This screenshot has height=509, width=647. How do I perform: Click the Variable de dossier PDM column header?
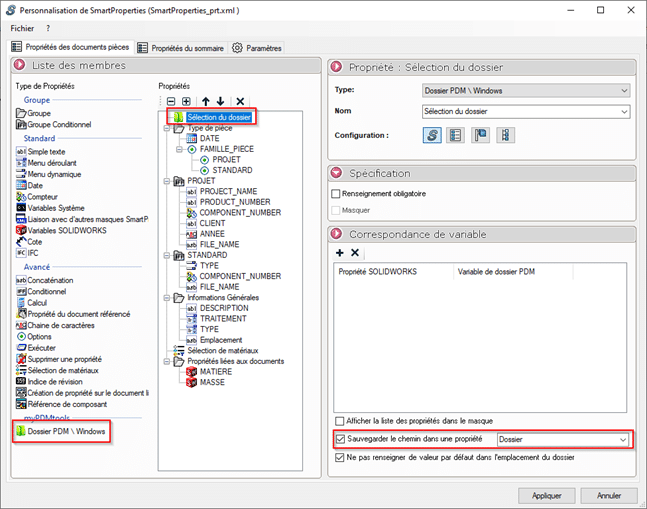513,272
